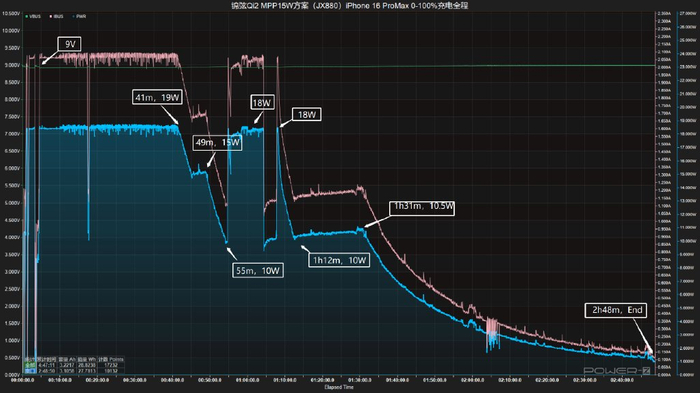700x393 pixels.
Task: Click the 17232 points cell
Action: [111, 365]
